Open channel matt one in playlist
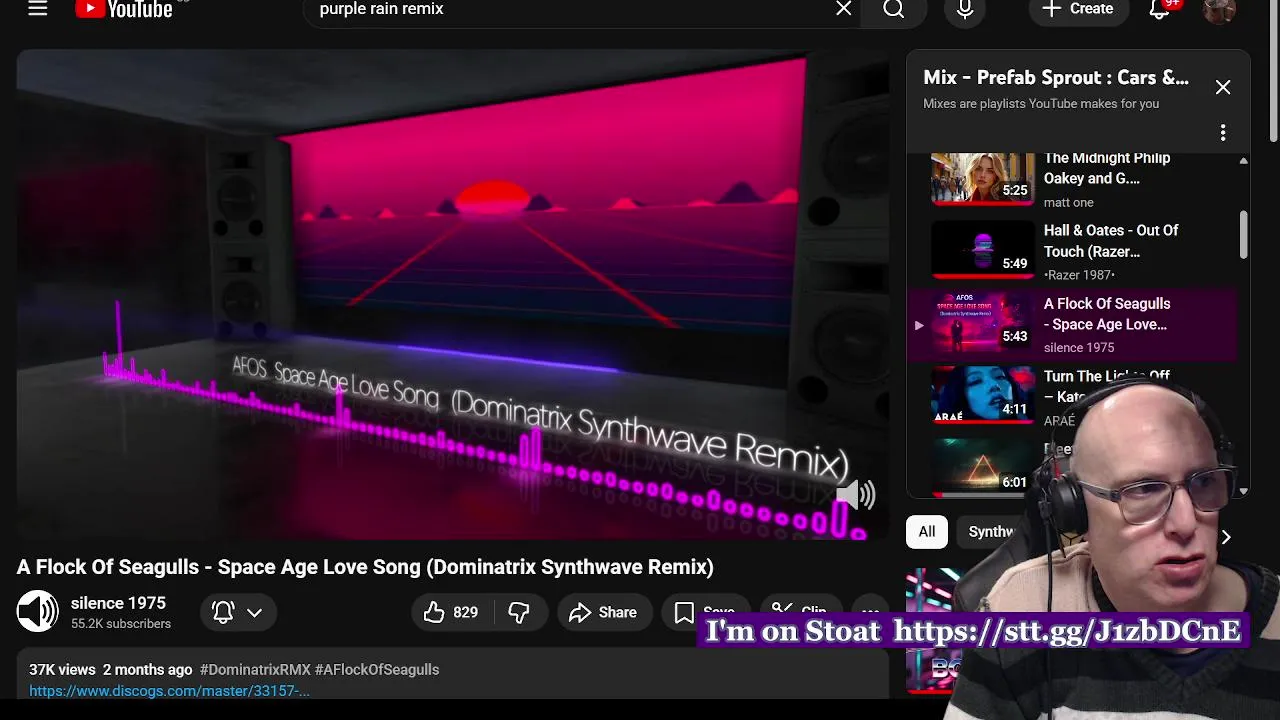Image resolution: width=1280 pixels, height=720 pixels. coord(1069,202)
